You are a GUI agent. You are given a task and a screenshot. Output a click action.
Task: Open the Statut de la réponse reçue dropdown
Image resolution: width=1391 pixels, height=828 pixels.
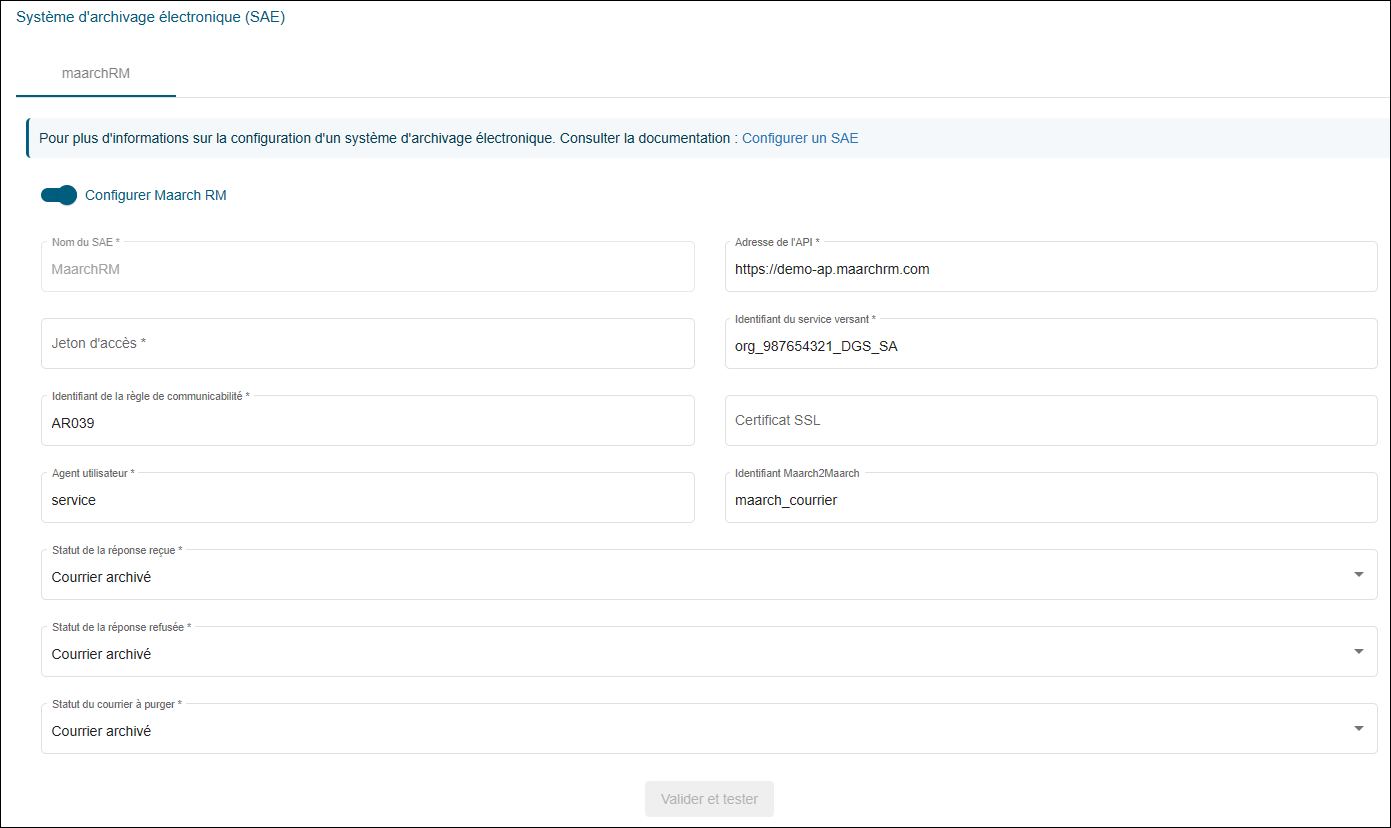[x=709, y=575]
